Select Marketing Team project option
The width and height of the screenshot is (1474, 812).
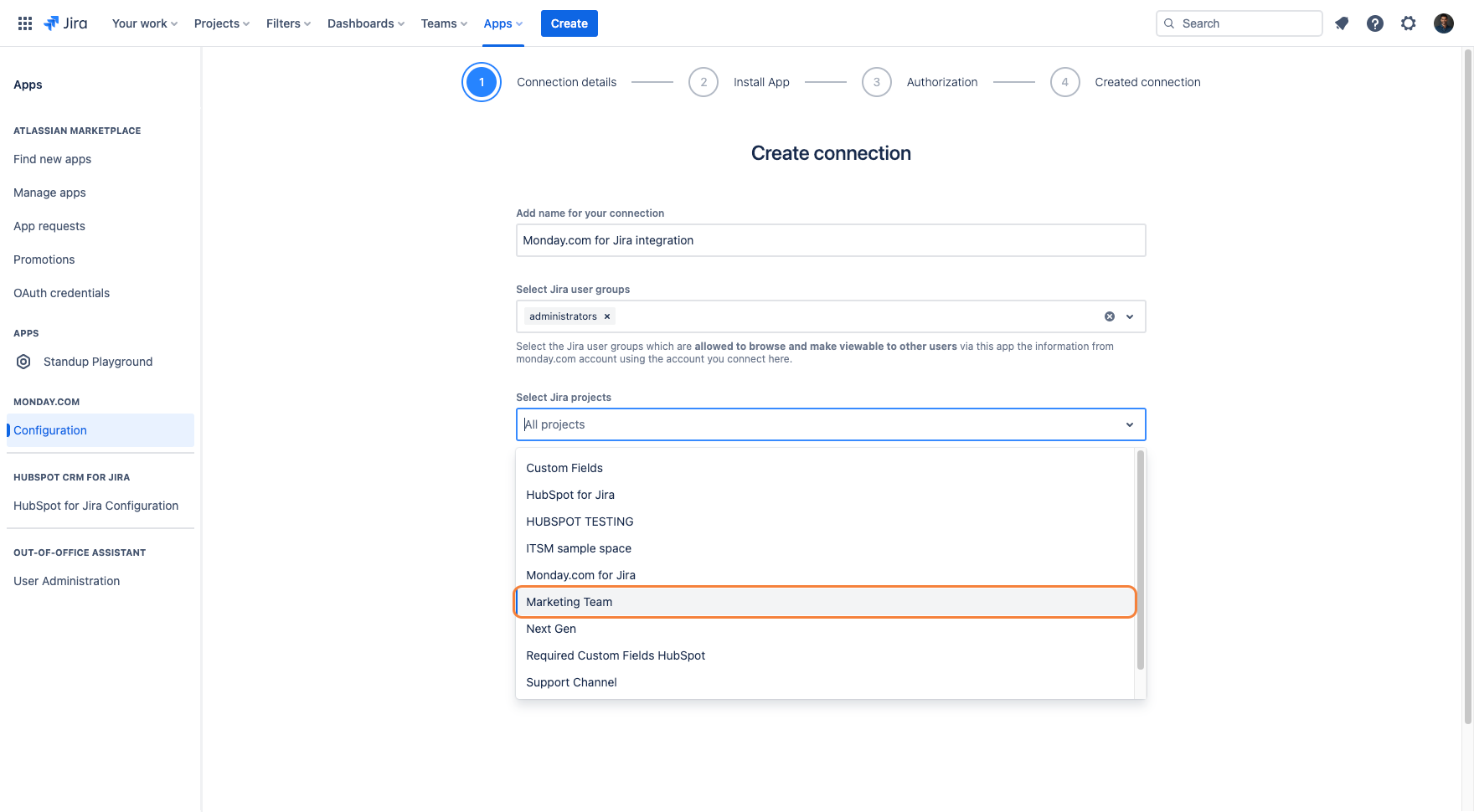pyautogui.click(x=825, y=602)
